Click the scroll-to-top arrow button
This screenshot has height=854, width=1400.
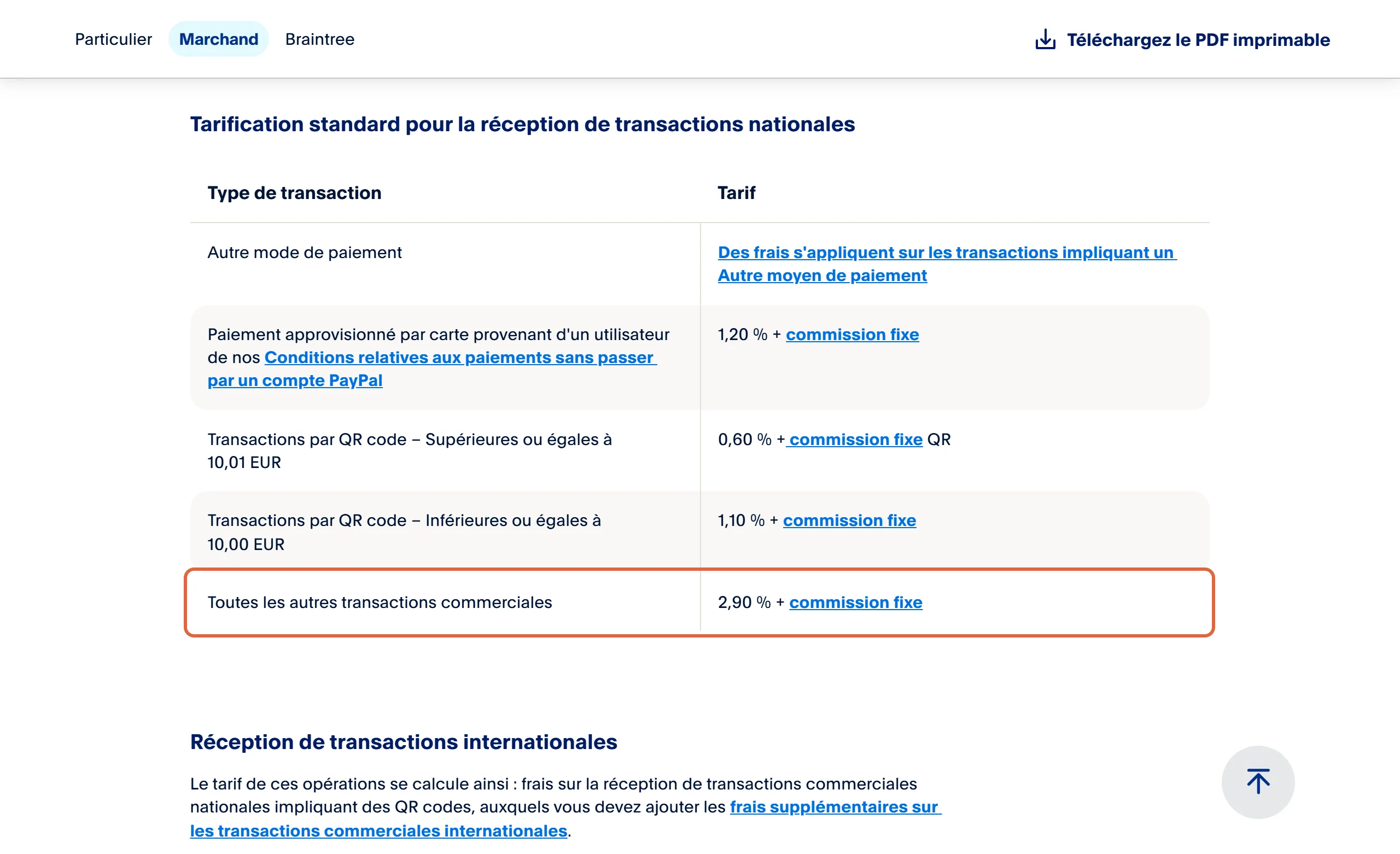tap(1258, 782)
